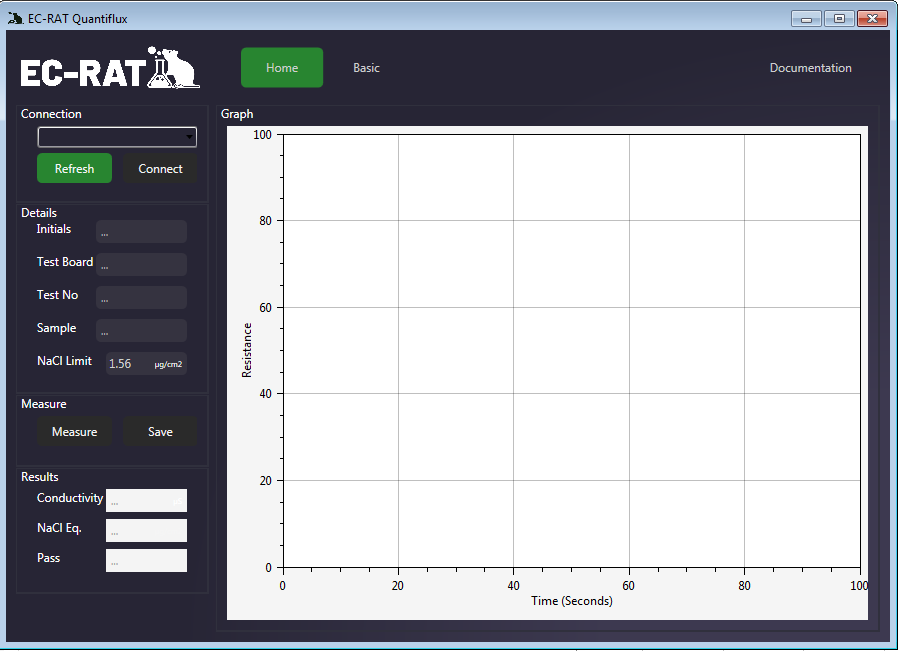This screenshot has height=651, width=898.
Task: Click the EC-RAT logo image
Action: [x=110, y=68]
